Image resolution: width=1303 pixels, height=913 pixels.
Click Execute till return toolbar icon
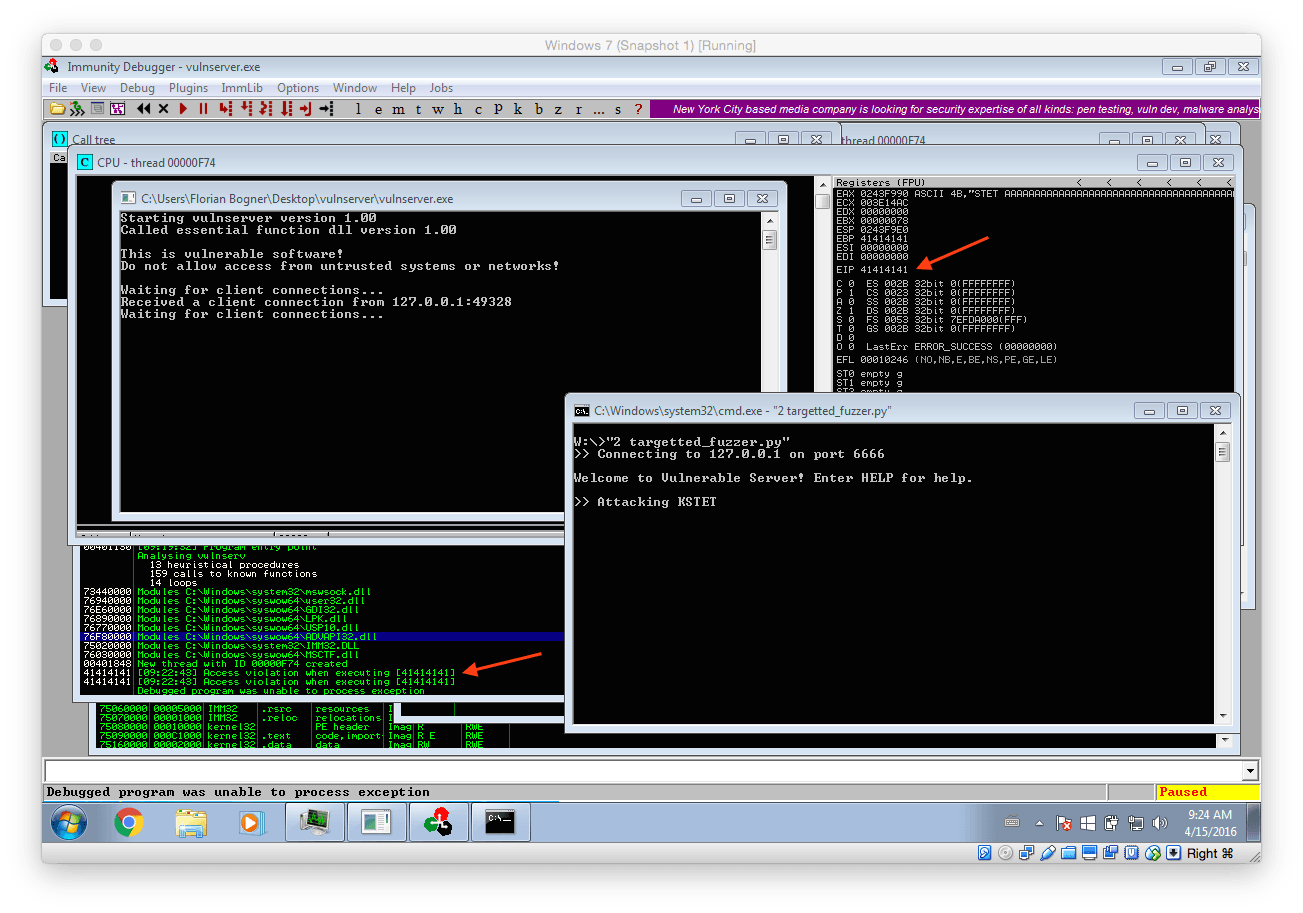[x=305, y=108]
